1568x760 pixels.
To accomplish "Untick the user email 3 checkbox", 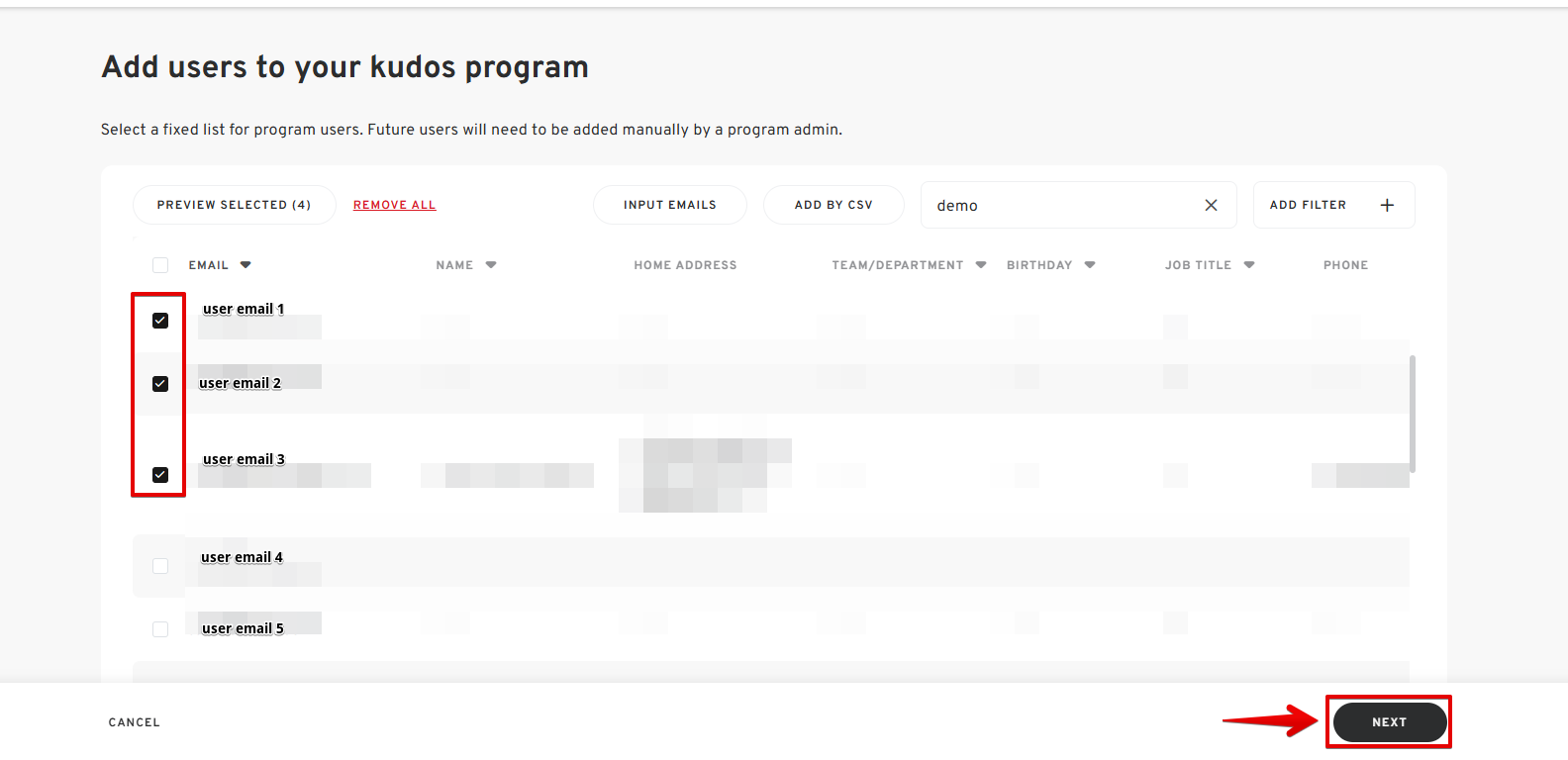I will click(x=160, y=475).
